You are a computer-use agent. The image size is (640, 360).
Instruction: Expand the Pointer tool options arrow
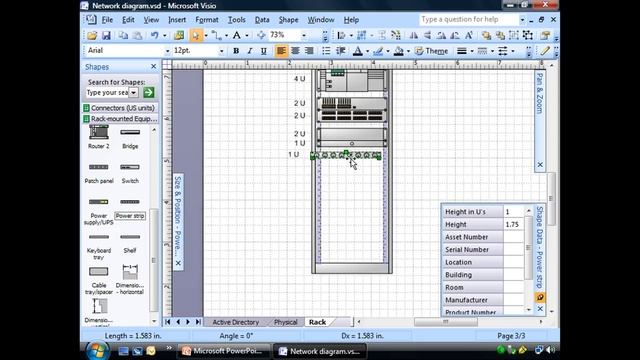(206, 36)
